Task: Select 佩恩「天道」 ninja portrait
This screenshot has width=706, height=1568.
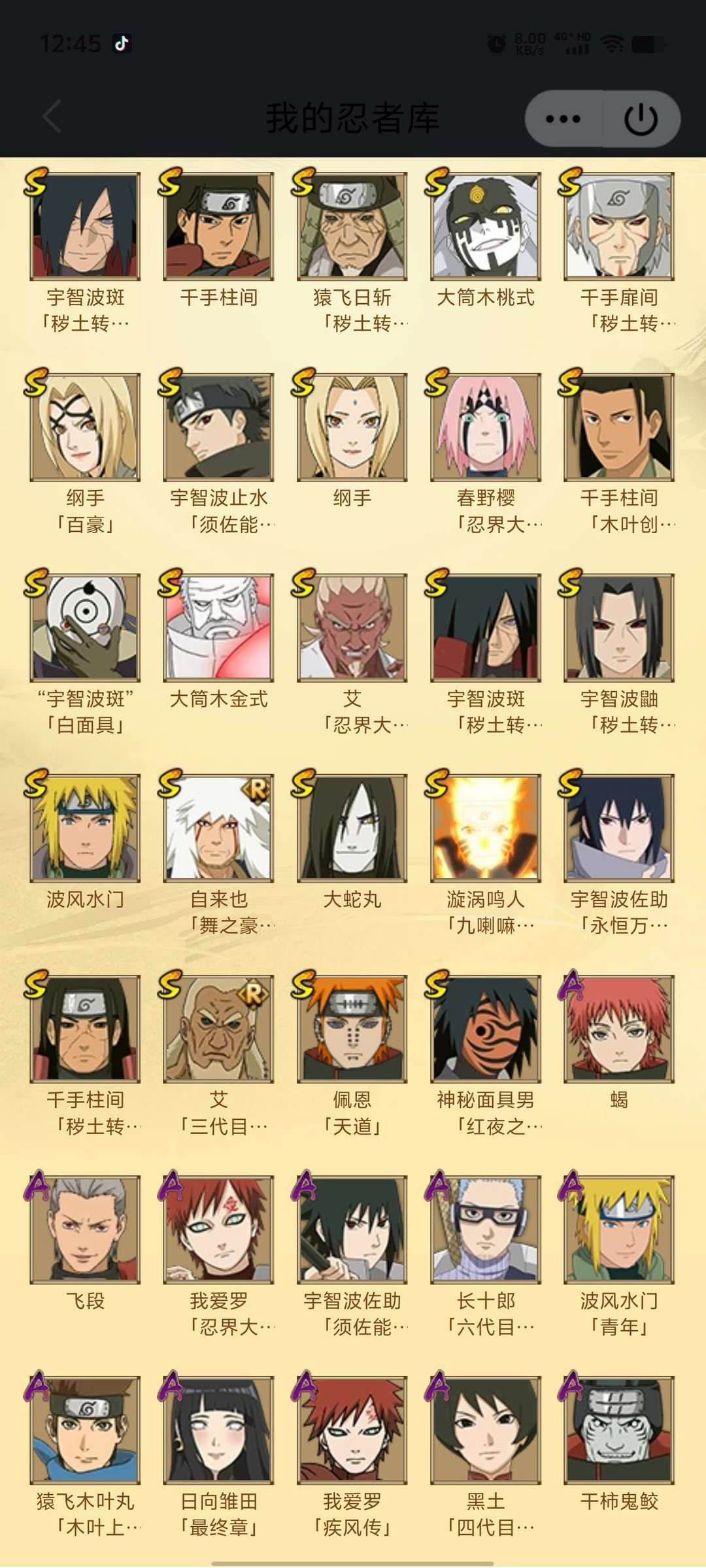Action: coord(352,1028)
